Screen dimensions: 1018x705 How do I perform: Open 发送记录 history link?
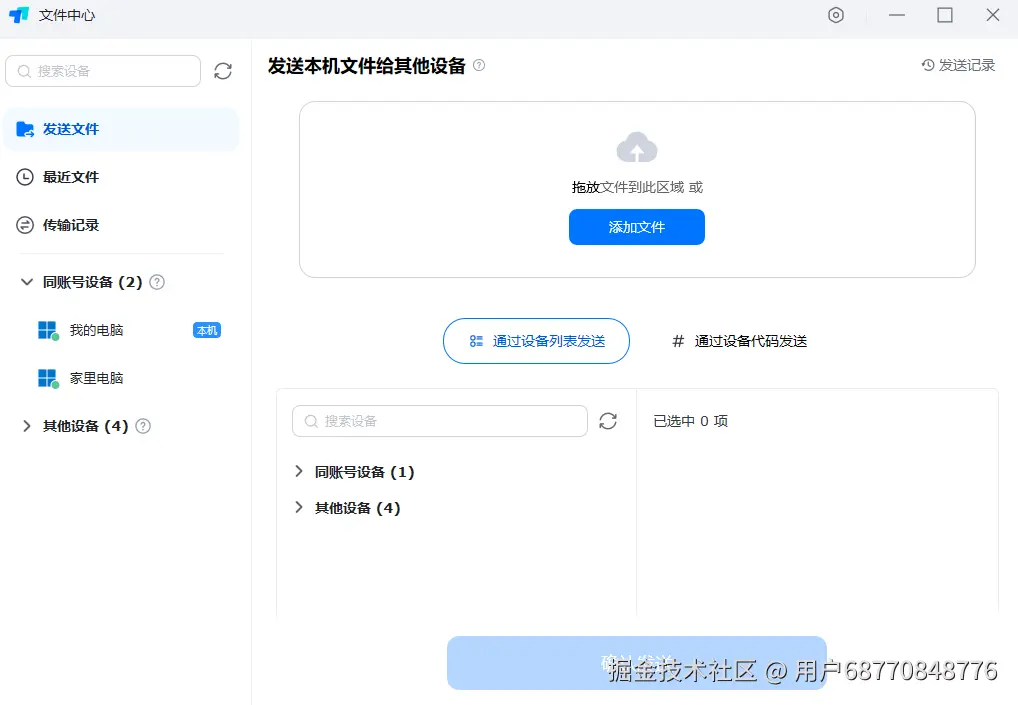pos(958,65)
